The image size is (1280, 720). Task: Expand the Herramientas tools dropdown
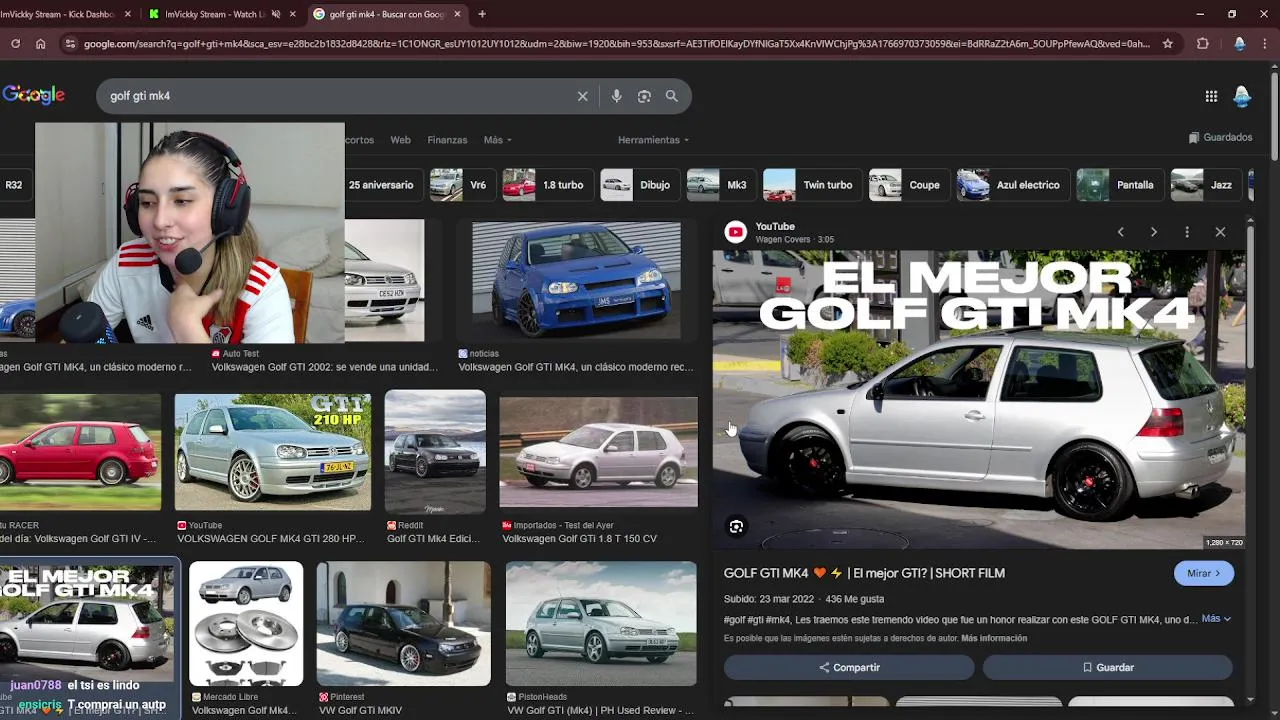point(653,140)
